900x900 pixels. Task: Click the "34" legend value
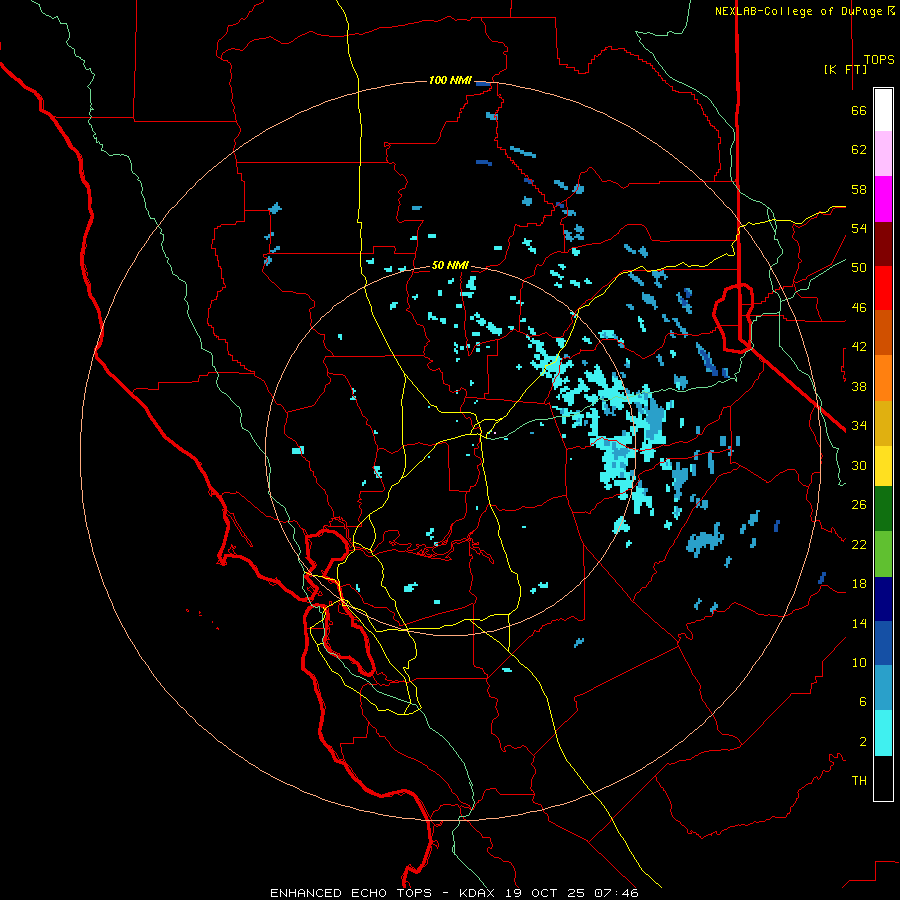859,426
